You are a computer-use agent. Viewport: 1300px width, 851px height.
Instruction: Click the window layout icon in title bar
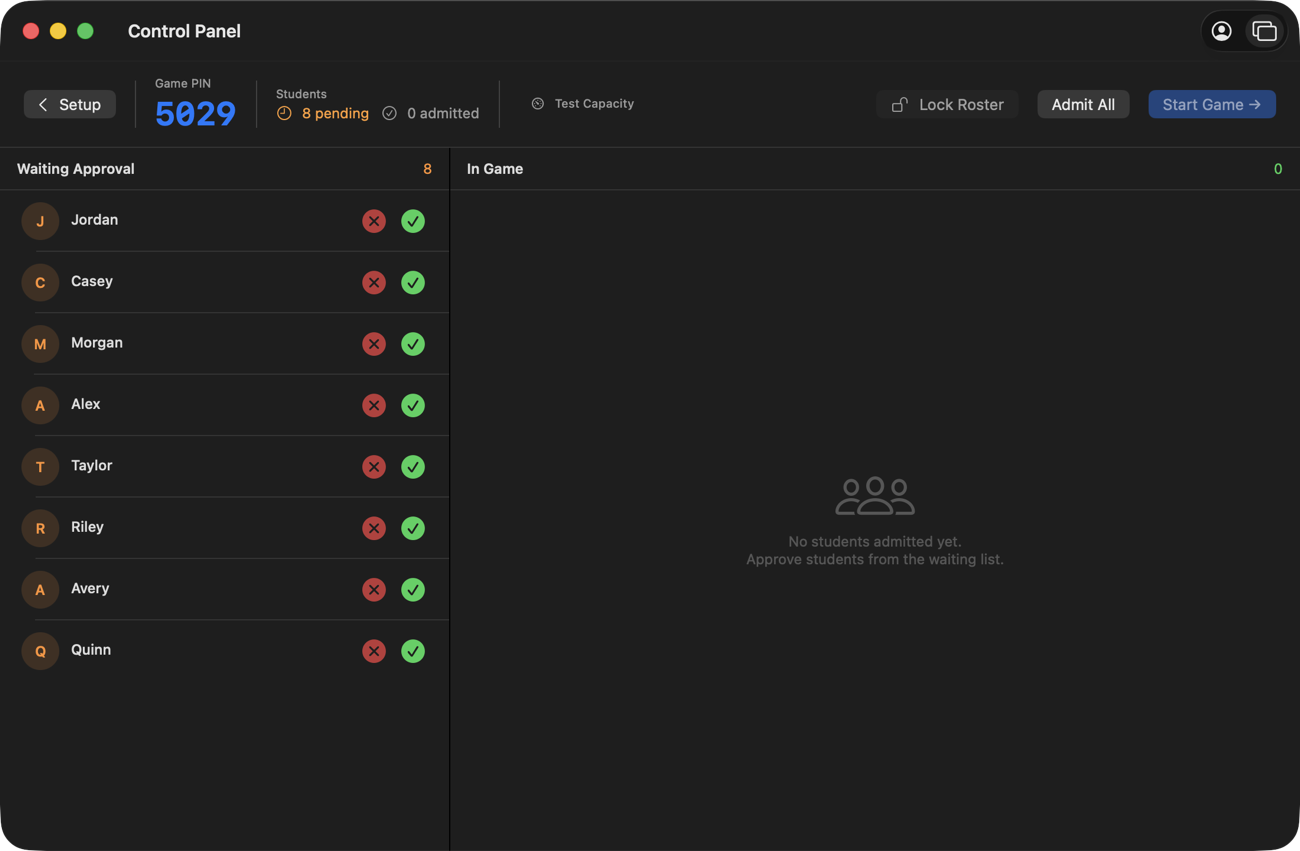click(x=1264, y=31)
